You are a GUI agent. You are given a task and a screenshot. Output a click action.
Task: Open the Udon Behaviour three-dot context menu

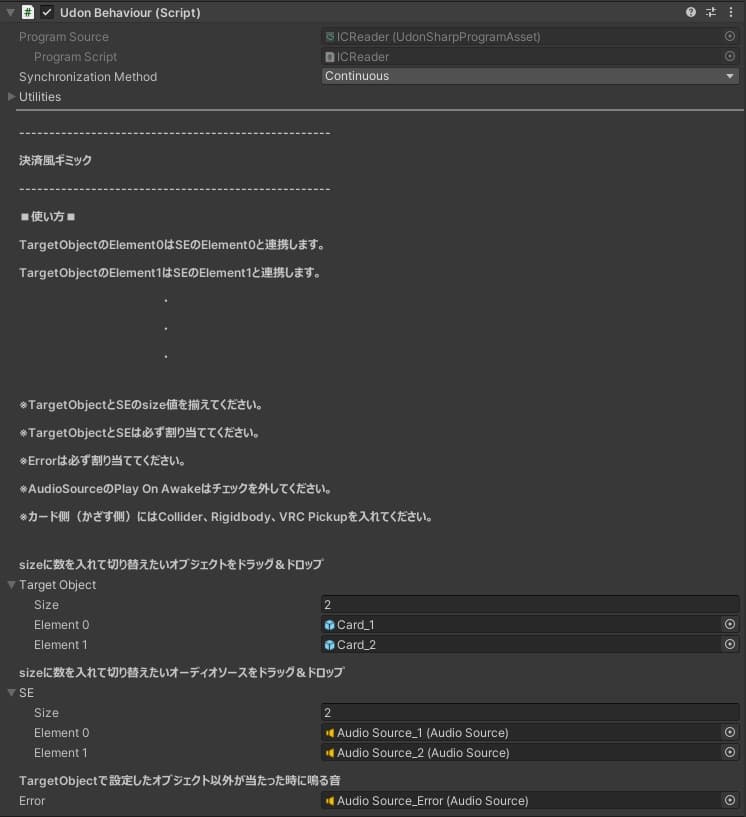[x=731, y=12]
